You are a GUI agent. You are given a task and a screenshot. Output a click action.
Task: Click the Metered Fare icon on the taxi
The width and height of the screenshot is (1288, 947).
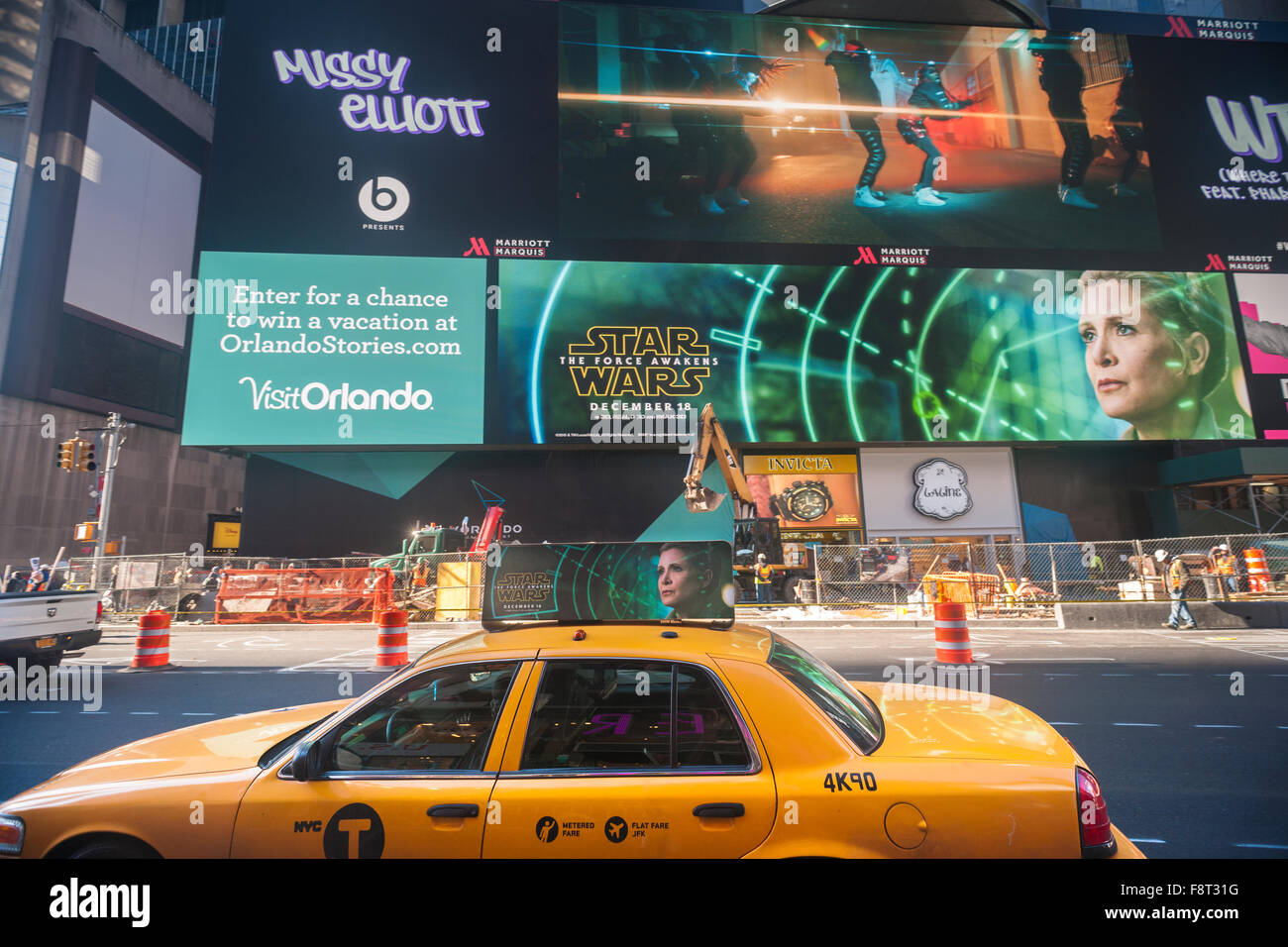click(547, 829)
